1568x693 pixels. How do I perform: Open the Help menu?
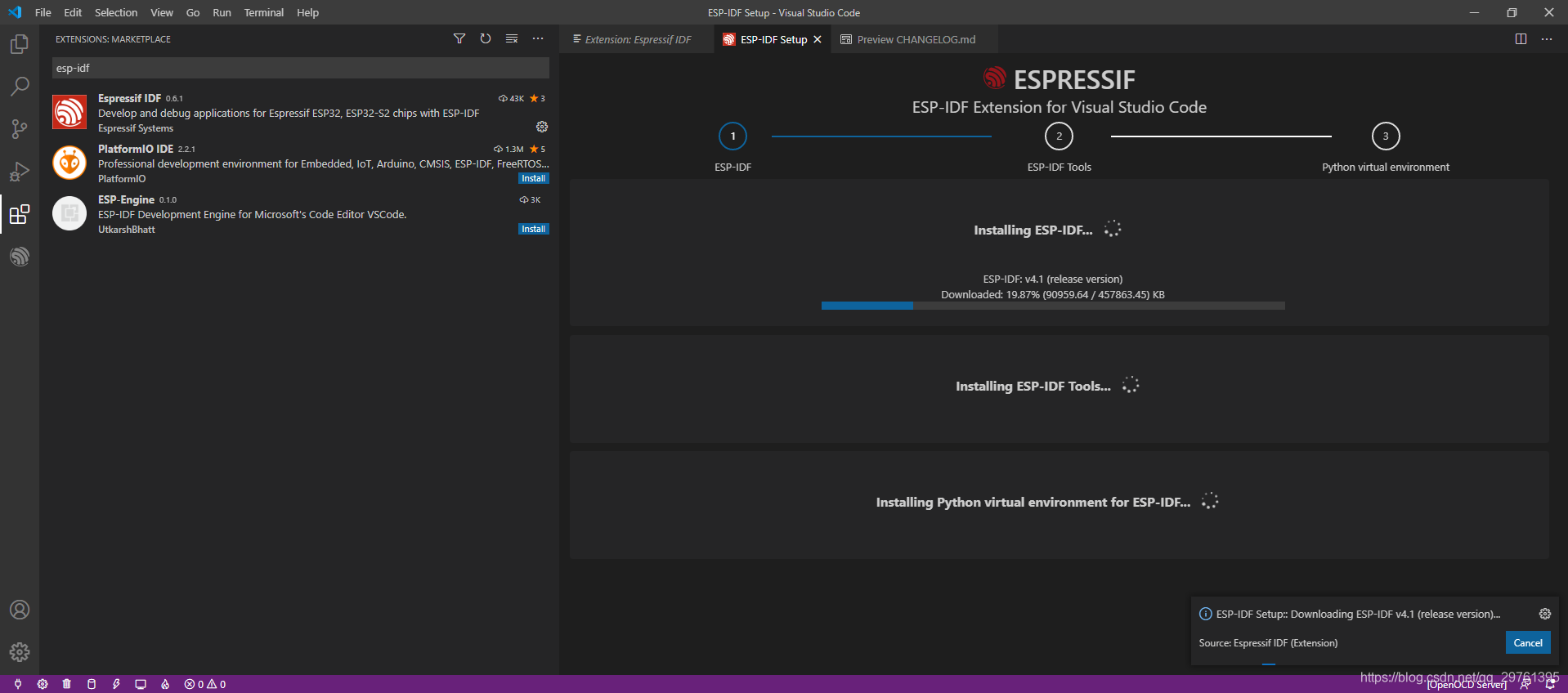tap(308, 12)
